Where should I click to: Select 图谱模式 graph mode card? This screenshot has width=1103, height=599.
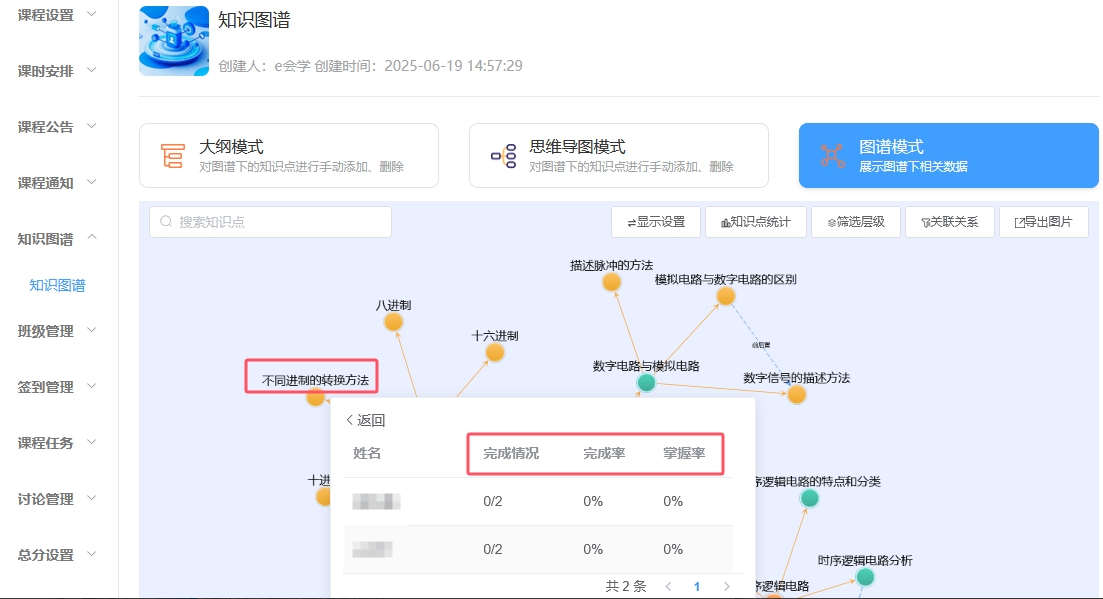coord(948,155)
